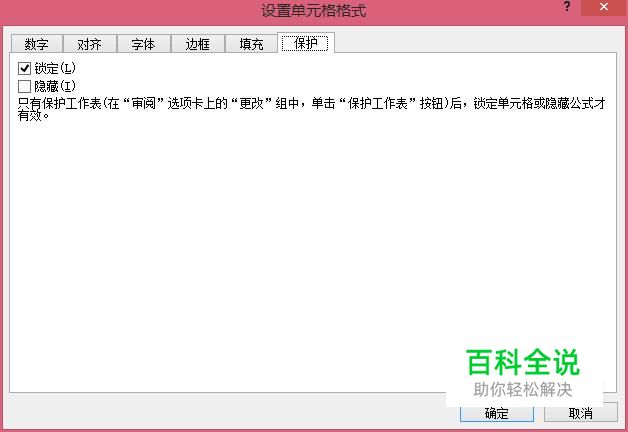Open the 对齐 tab
The height and width of the screenshot is (432, 628).
point(90,44)
